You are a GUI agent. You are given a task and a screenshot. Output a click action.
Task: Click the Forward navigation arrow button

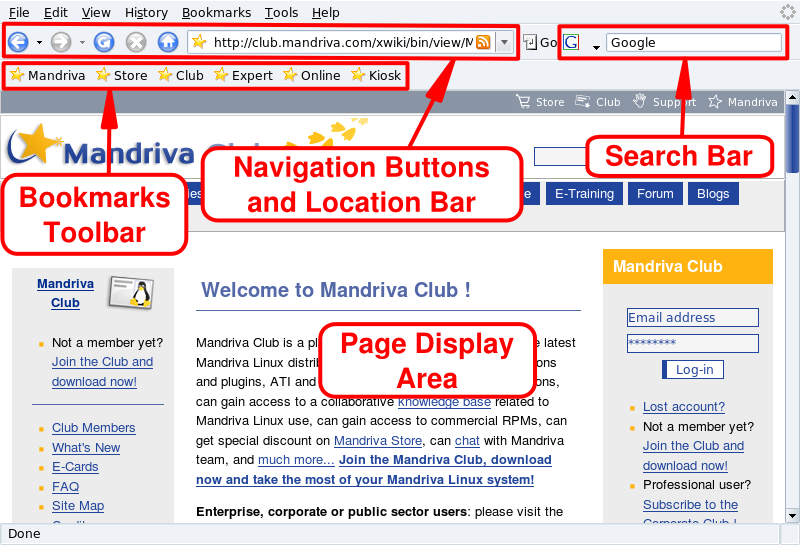61,42
